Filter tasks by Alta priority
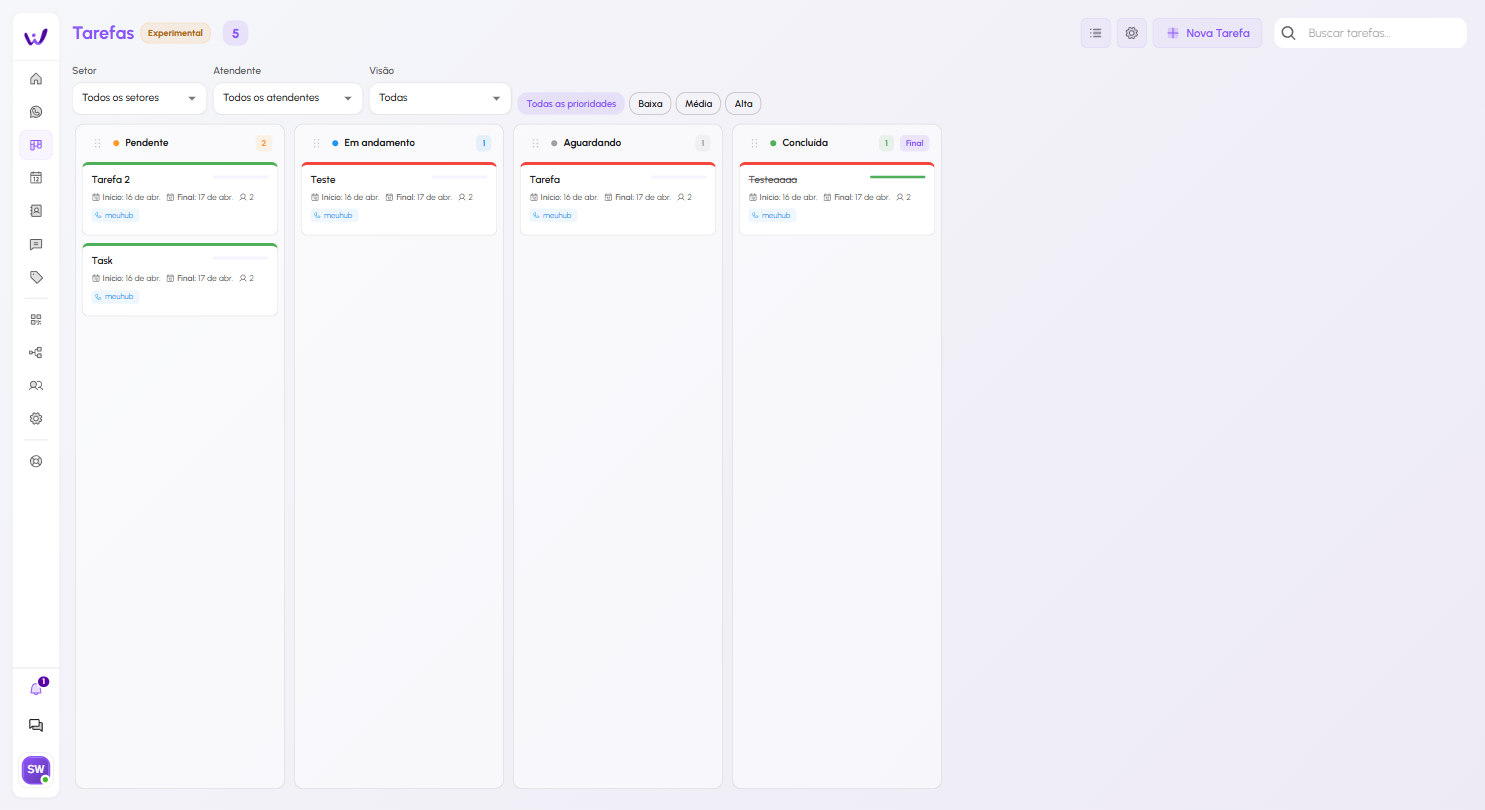Screen dimensions: 1485x810 point(743,104)
